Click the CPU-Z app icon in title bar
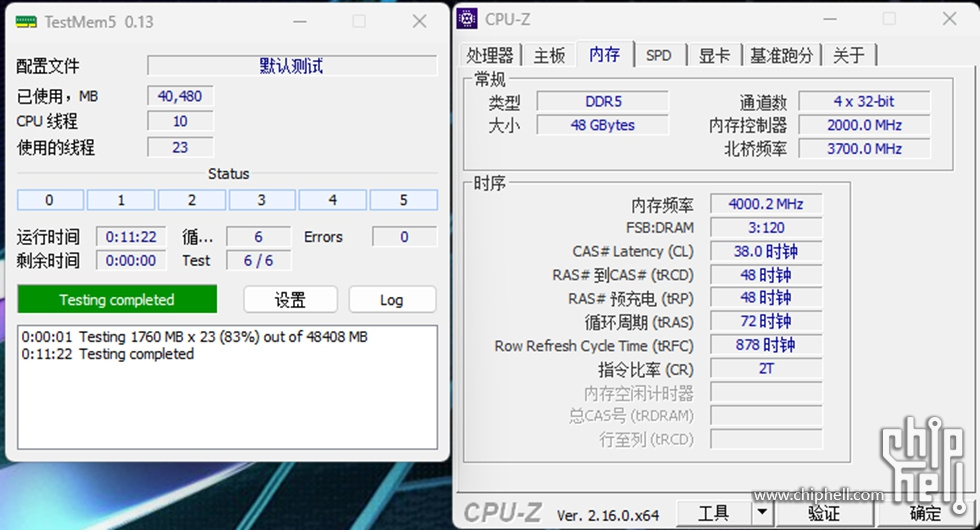The width and height of the screenshot is (980, 530). (467, 19)
